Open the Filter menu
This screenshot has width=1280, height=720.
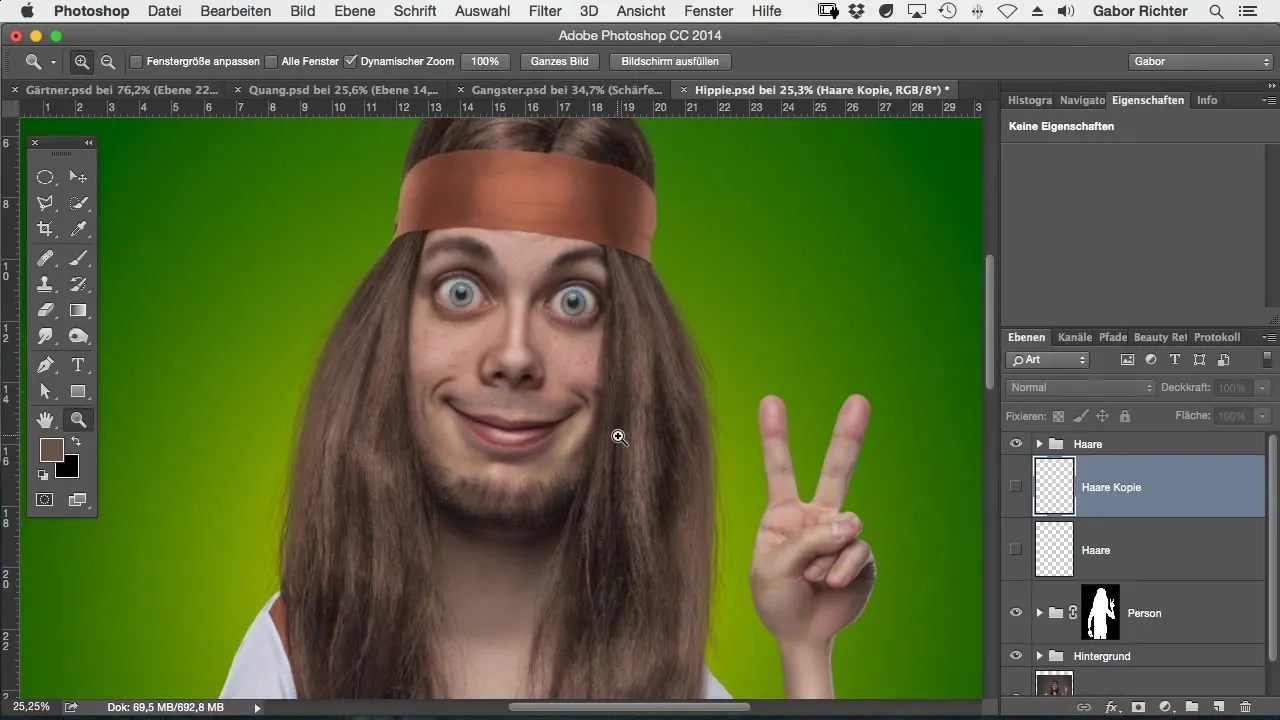point(544,12)
